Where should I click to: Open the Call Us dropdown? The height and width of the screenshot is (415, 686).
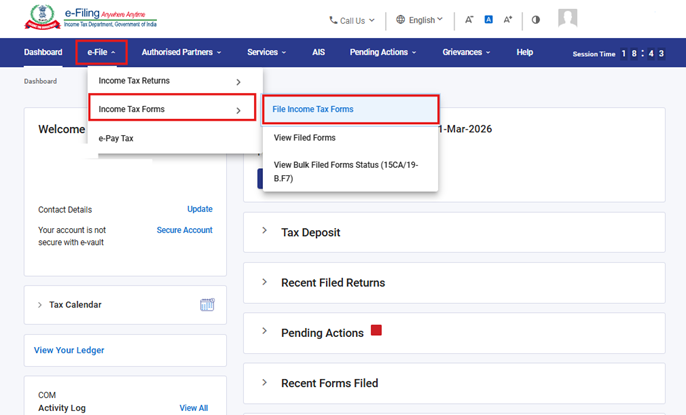pos(352,20)
